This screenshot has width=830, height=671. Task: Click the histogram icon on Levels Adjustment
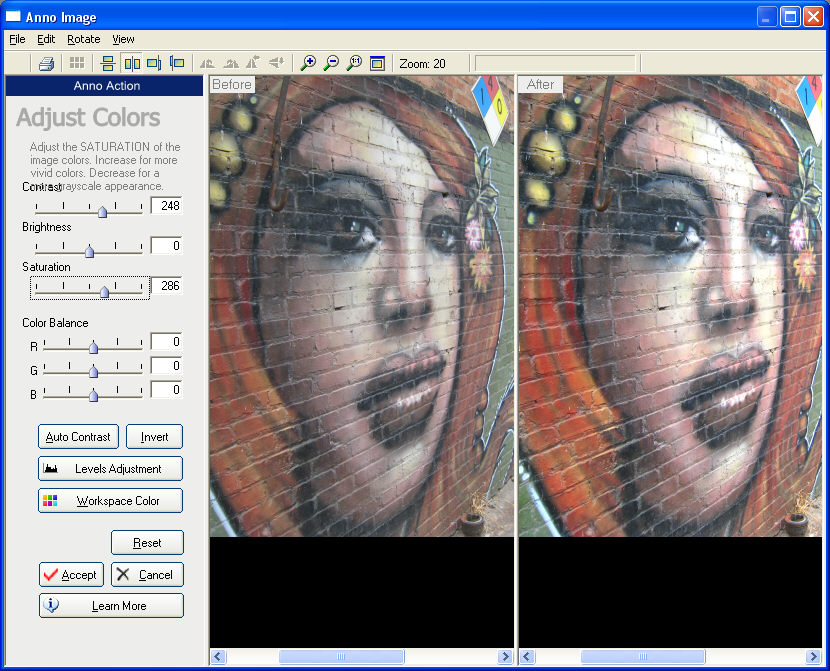51,469
